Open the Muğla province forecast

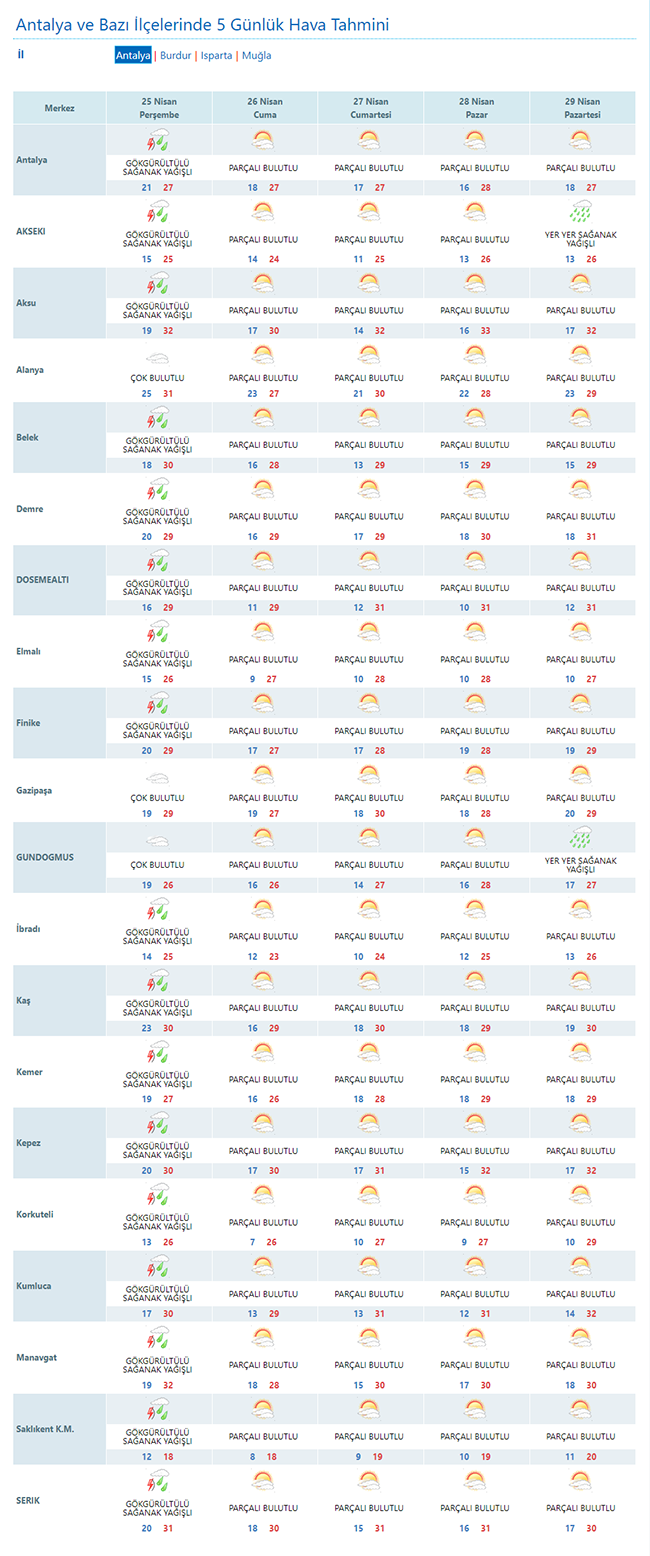tap(256, 56)
